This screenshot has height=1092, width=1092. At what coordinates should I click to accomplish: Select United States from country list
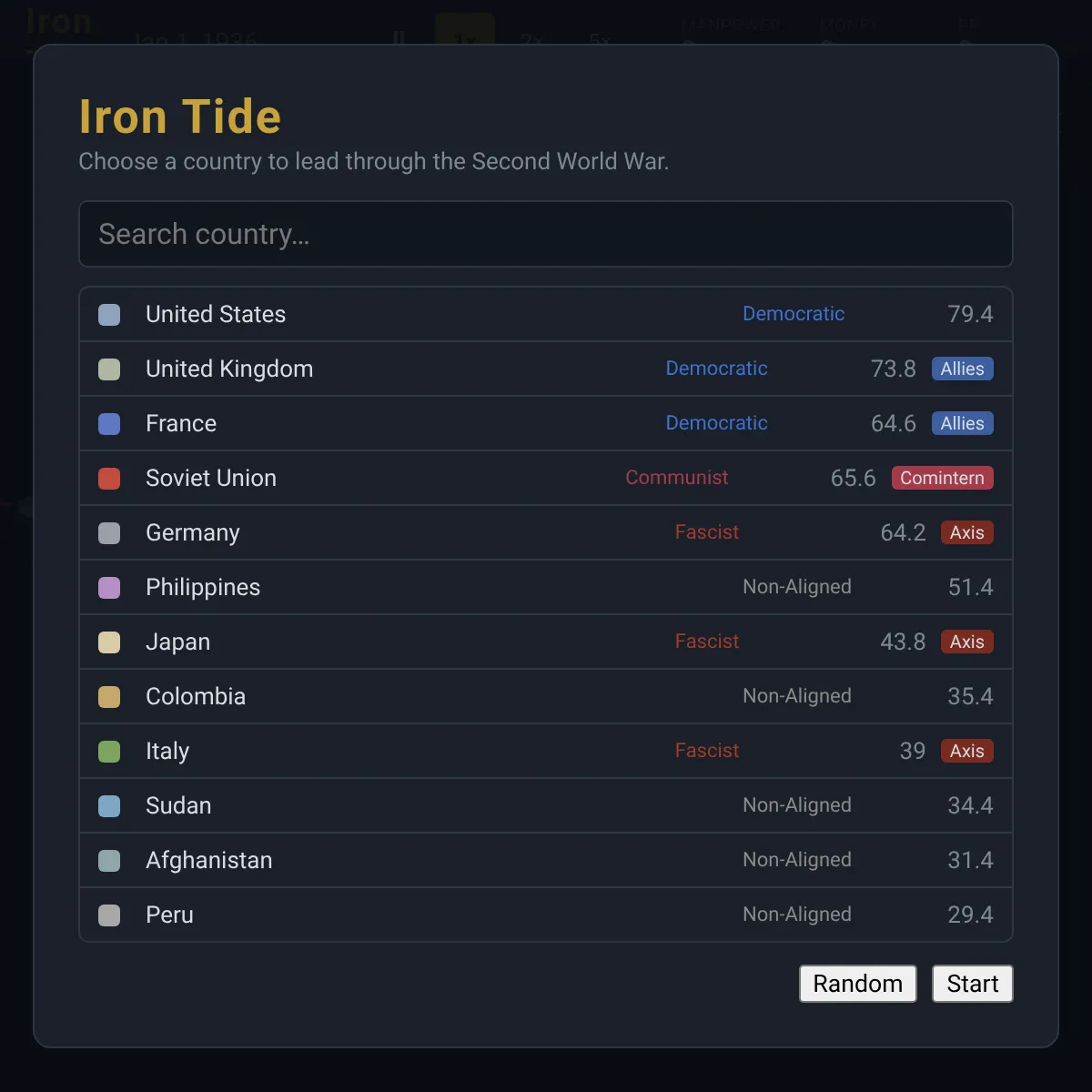click(546, 314)
